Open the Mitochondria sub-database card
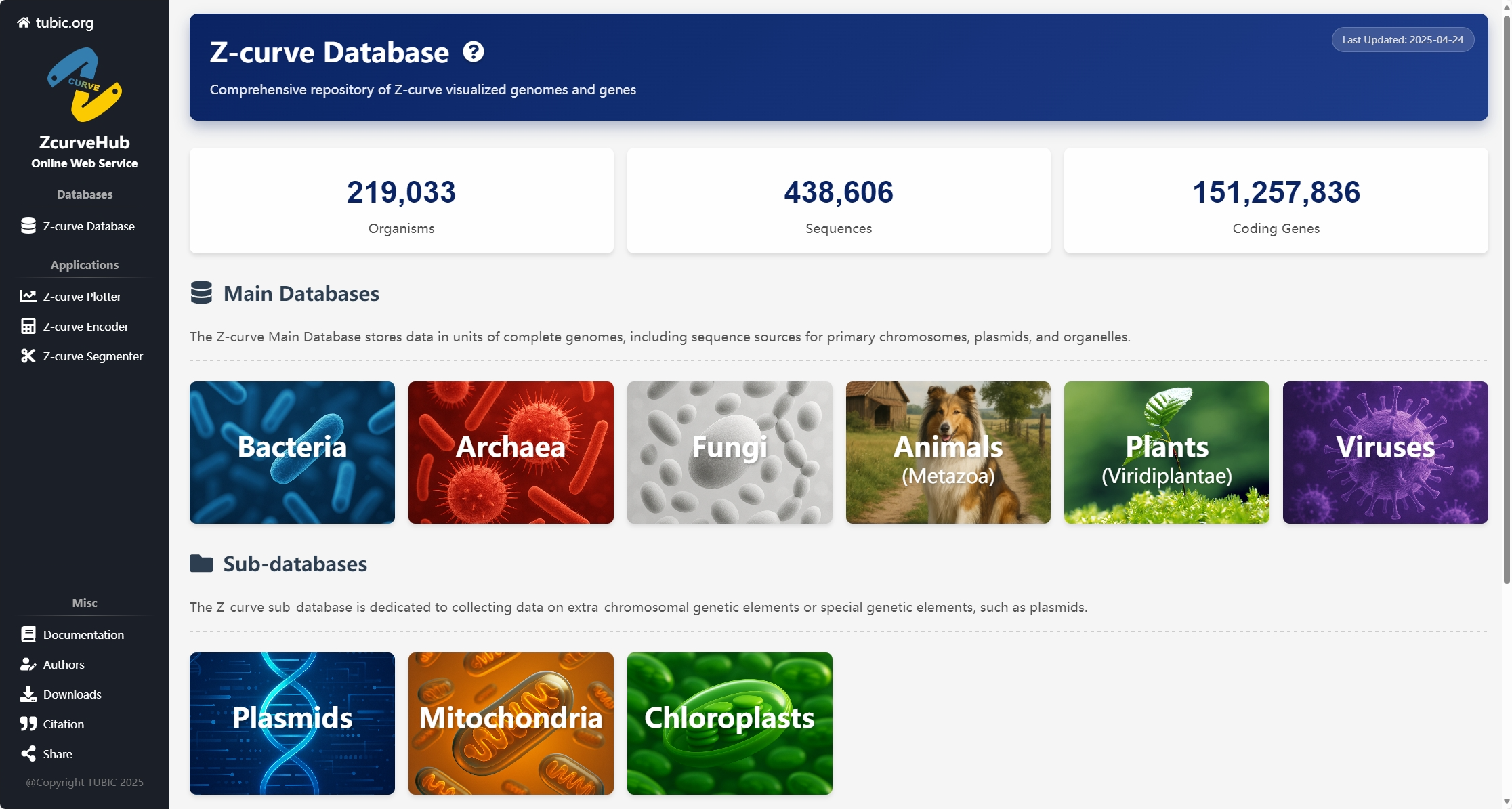 click(511, 723)
